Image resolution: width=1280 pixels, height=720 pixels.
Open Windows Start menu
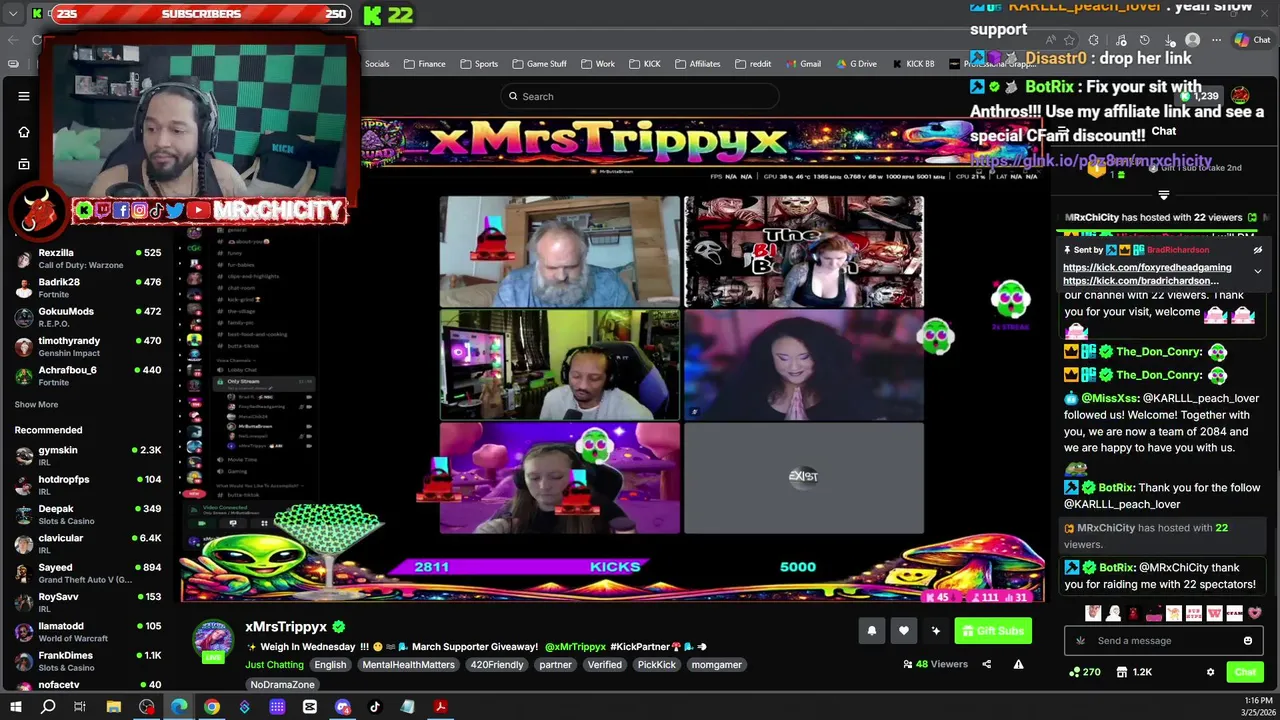coord(15,707)
